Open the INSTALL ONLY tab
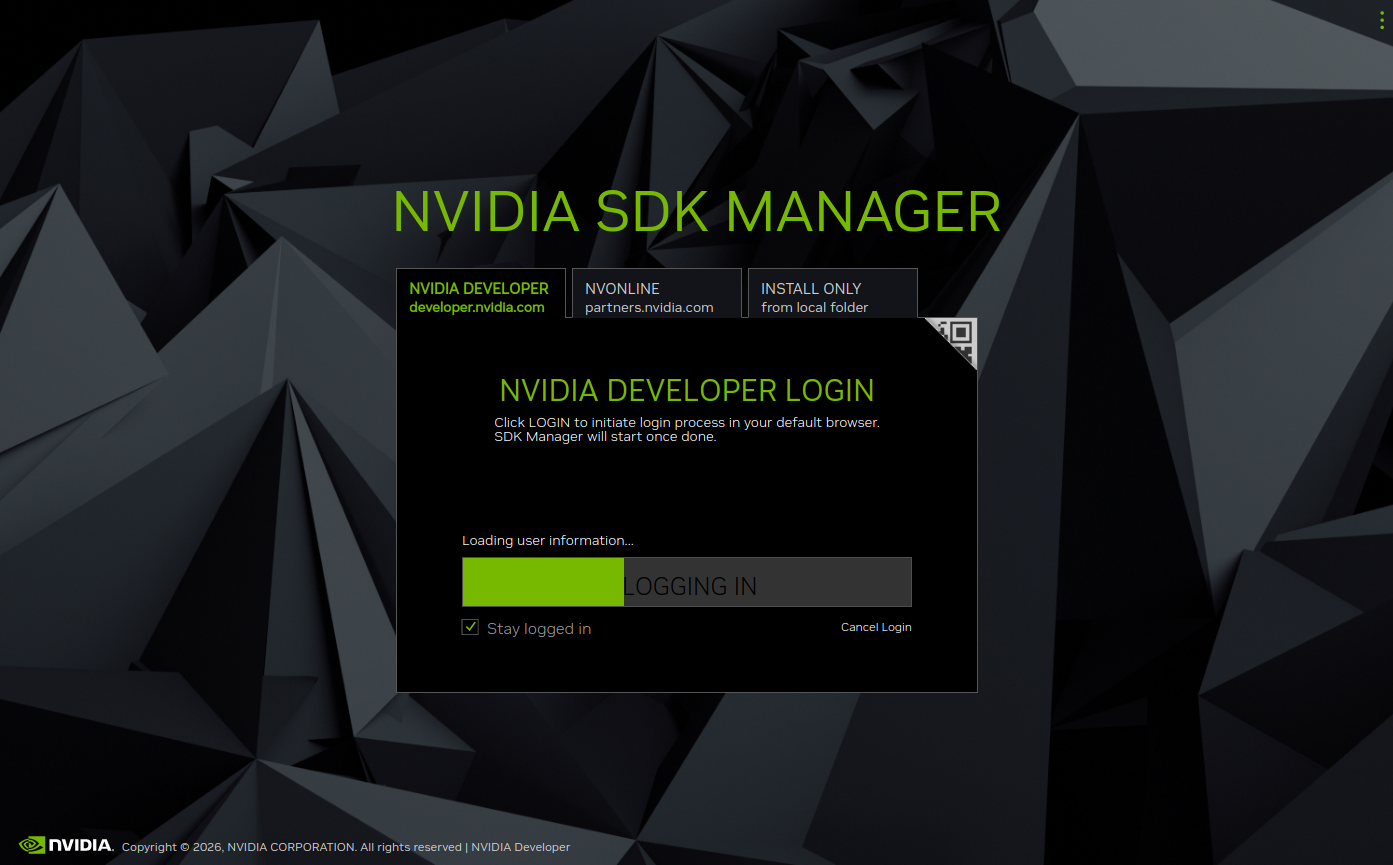Screen dimensions: 1393x865 click(x=832, y=293)
